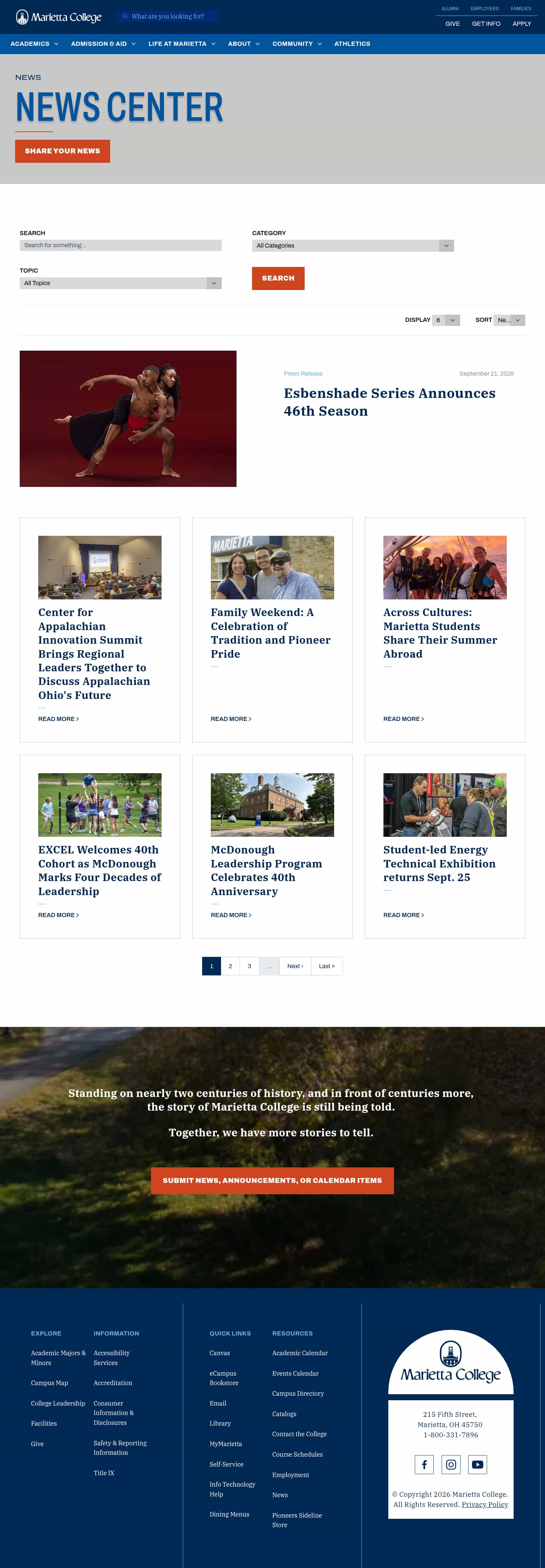This screenshot has height=1568, width=545.
Task: Open 'Esbenshade Series Announces 46th Season' headline
Action: pos(389,403)
